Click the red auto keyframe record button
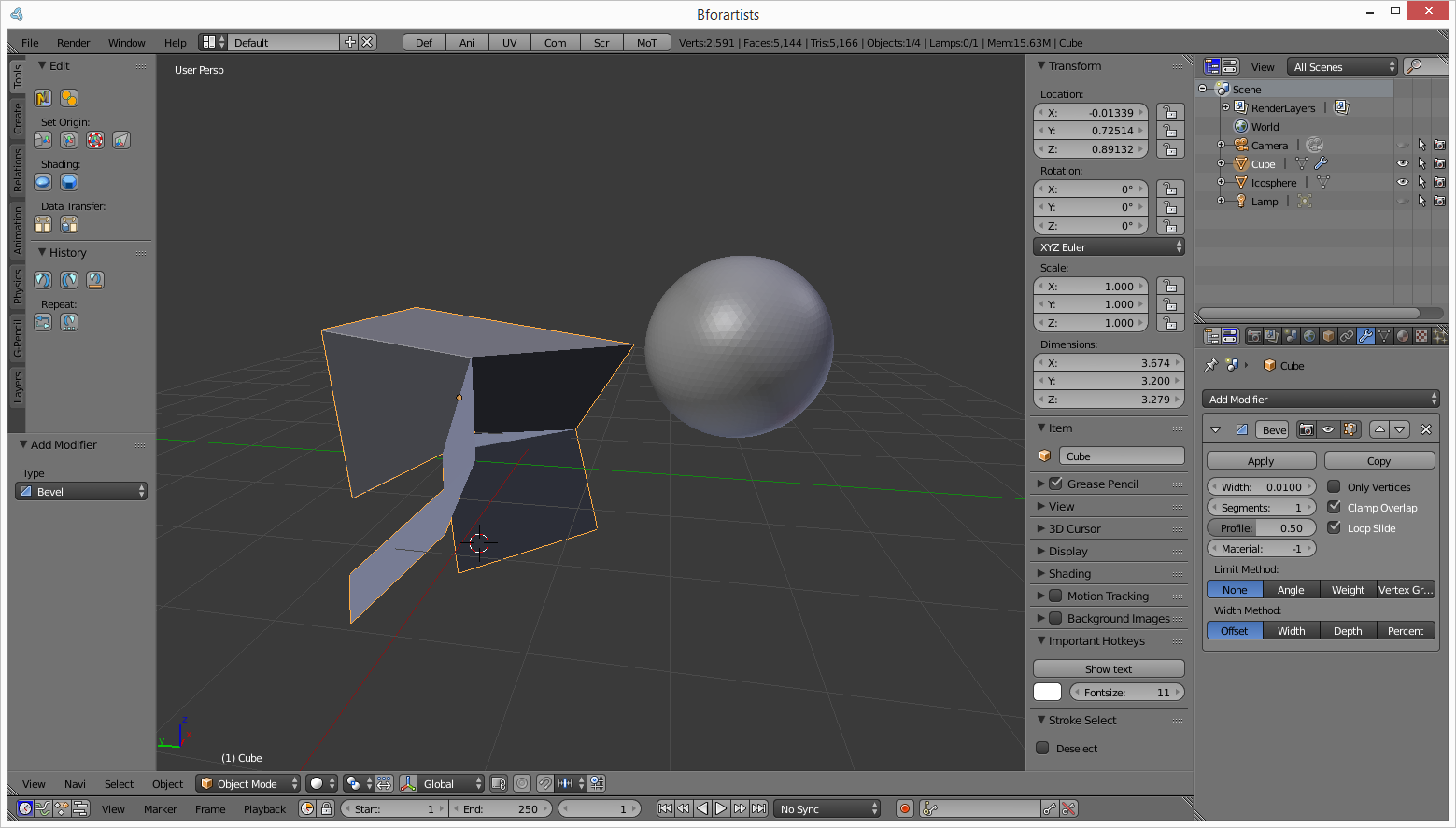 click(x=904, y=808)
